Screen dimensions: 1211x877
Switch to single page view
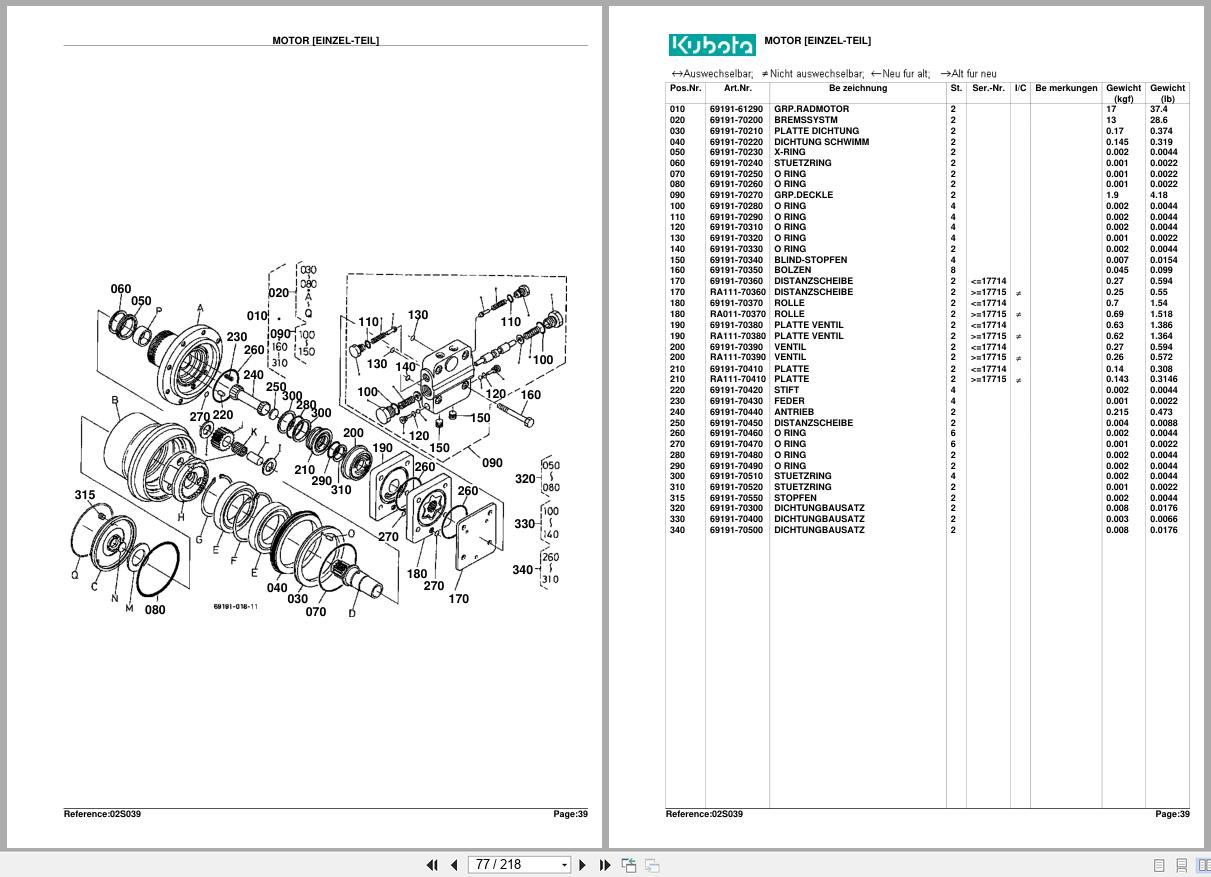coord(1159,865)
